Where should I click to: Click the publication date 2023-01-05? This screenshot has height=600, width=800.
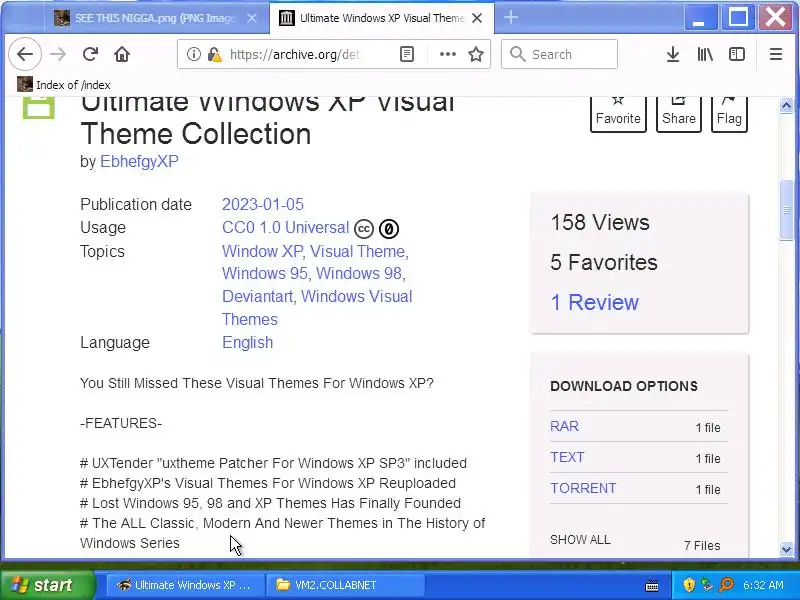(263, 205)
